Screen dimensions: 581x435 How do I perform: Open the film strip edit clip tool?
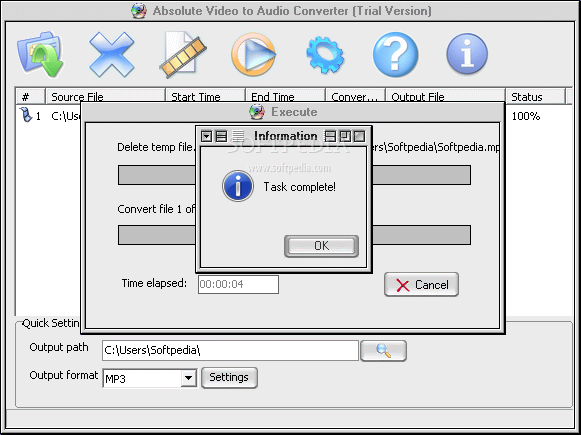click(183, 54)
